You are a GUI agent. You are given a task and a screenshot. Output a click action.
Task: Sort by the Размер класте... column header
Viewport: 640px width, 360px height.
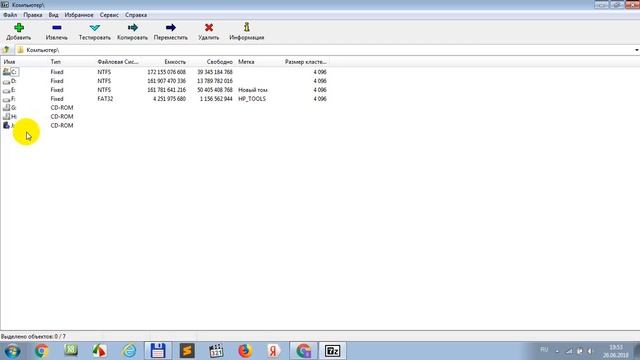coord(305,62)
